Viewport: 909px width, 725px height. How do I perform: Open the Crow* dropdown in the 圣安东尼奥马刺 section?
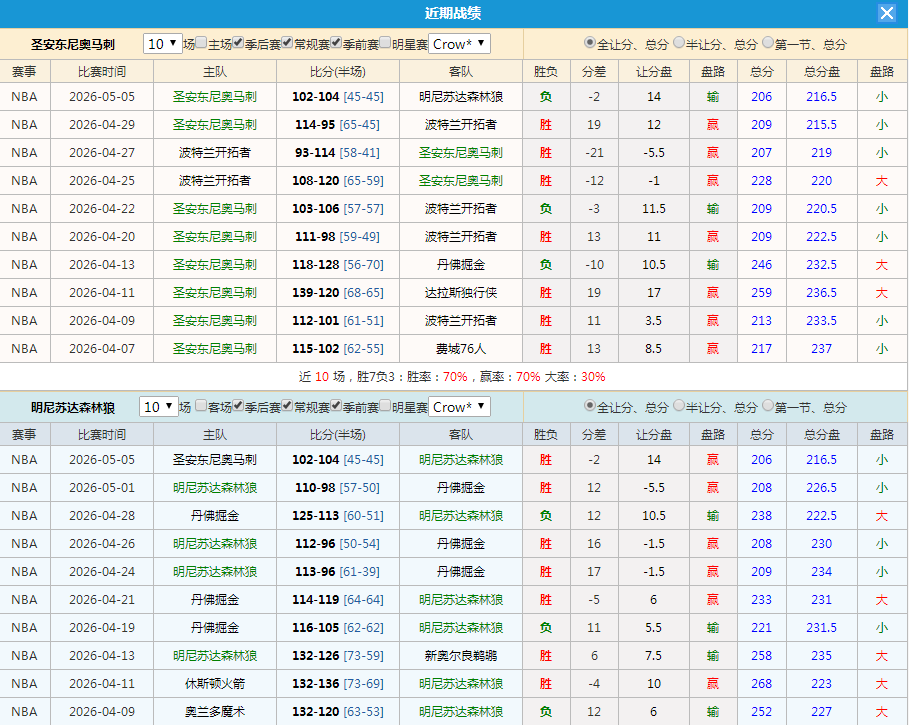click(459, 44)
